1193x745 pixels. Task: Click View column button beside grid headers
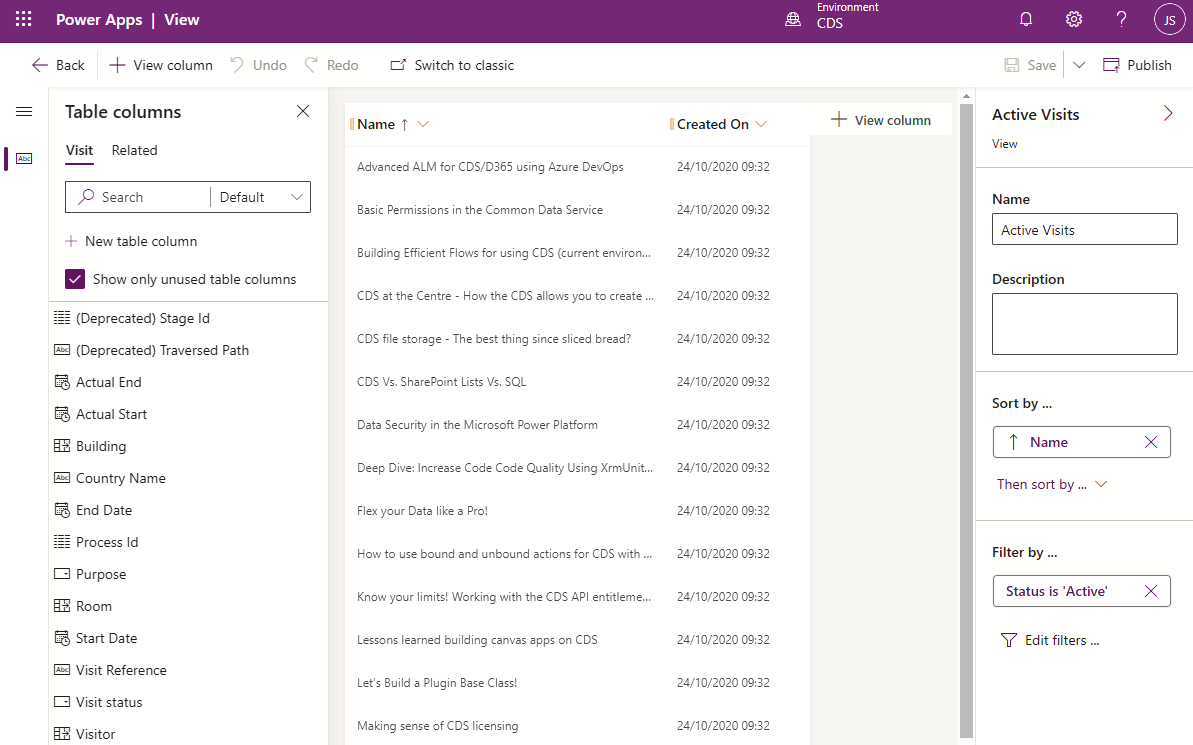point(881,120)
